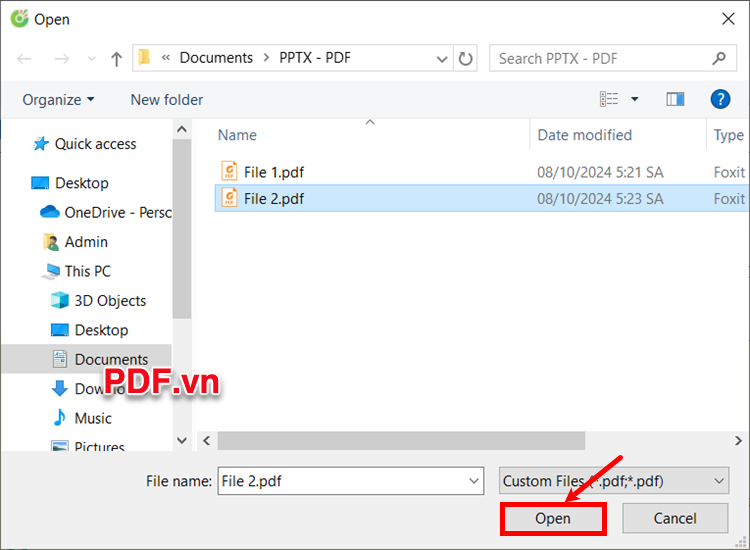The width and height of the screenshot is (750, 550).
Task: Click New folder in toolbar
Action: click(166, 100)
